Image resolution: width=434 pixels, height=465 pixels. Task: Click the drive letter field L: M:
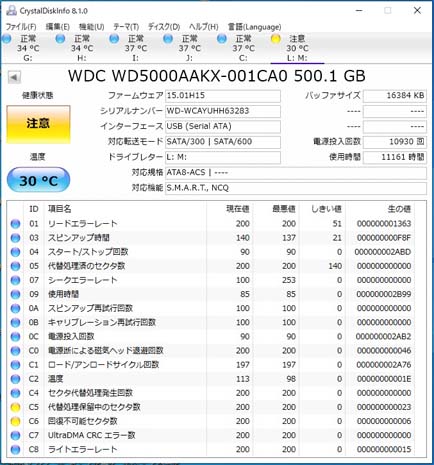click(223, 157)
